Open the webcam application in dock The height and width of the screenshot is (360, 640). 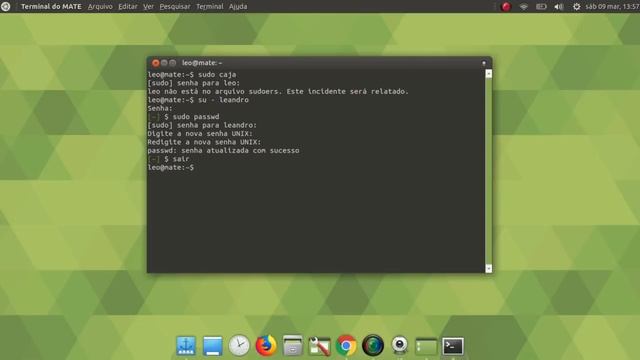400,346
